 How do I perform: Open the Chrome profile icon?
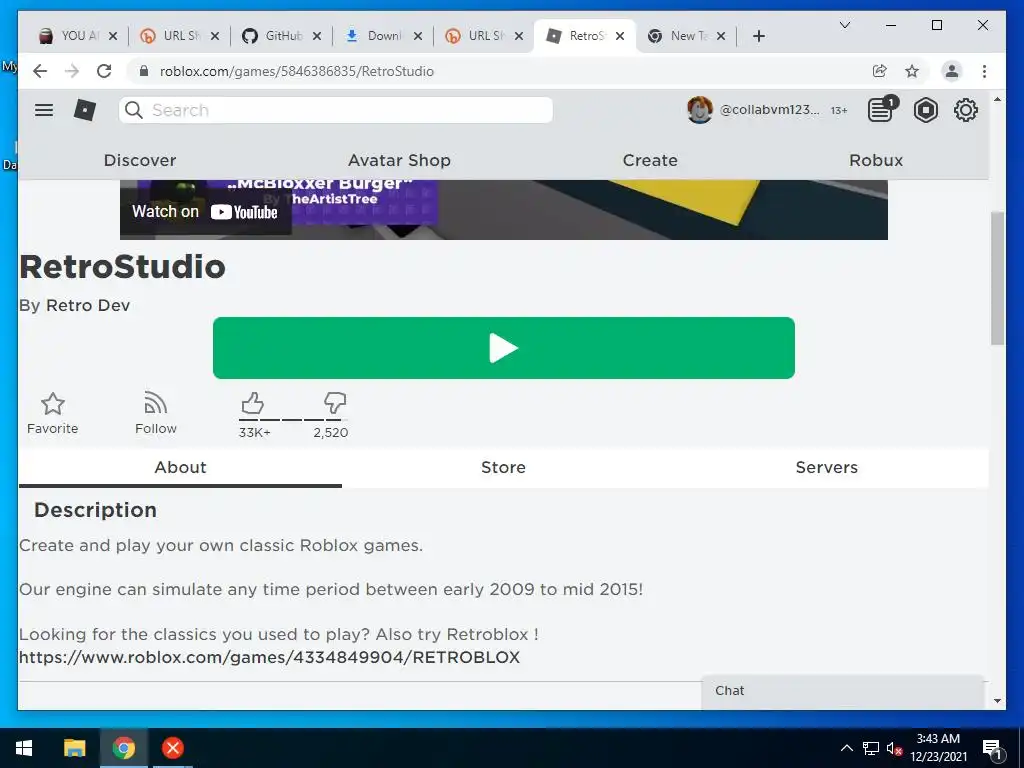(x=952, y=71)
